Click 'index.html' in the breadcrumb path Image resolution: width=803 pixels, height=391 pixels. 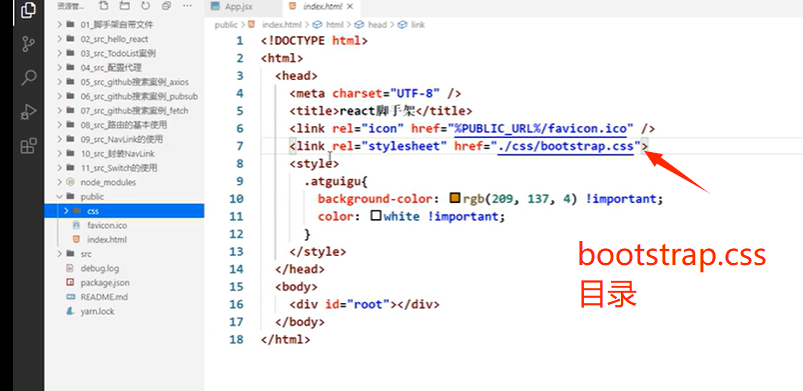pos(281,25)
